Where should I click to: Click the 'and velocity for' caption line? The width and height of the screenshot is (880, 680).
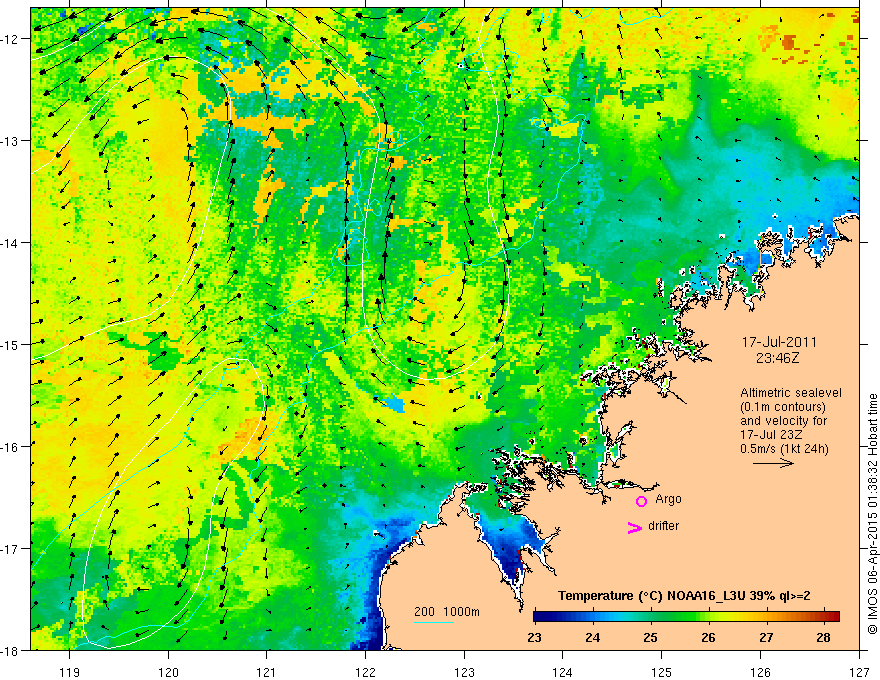coord(783,421)
